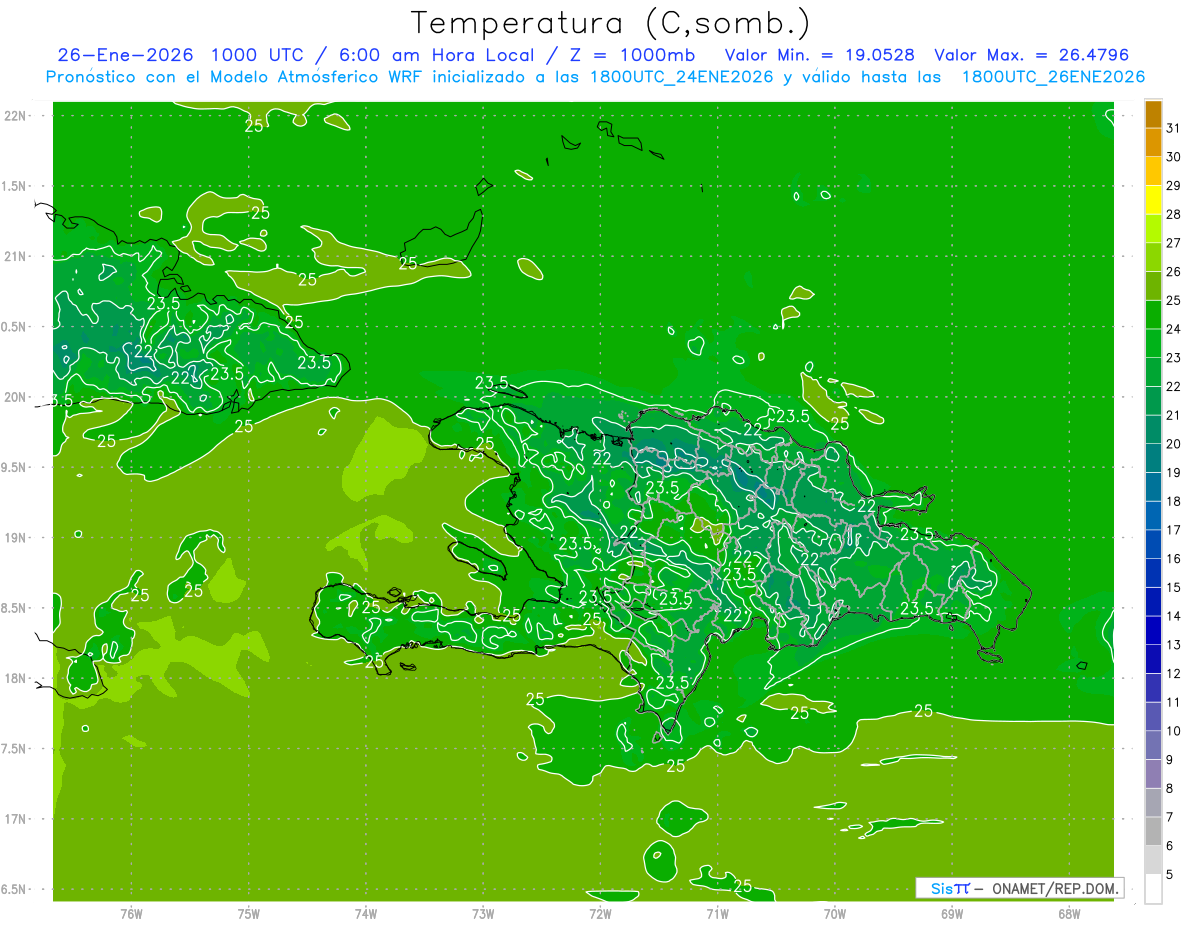Click the "20N" latitude axis label

tap(15, 397)
